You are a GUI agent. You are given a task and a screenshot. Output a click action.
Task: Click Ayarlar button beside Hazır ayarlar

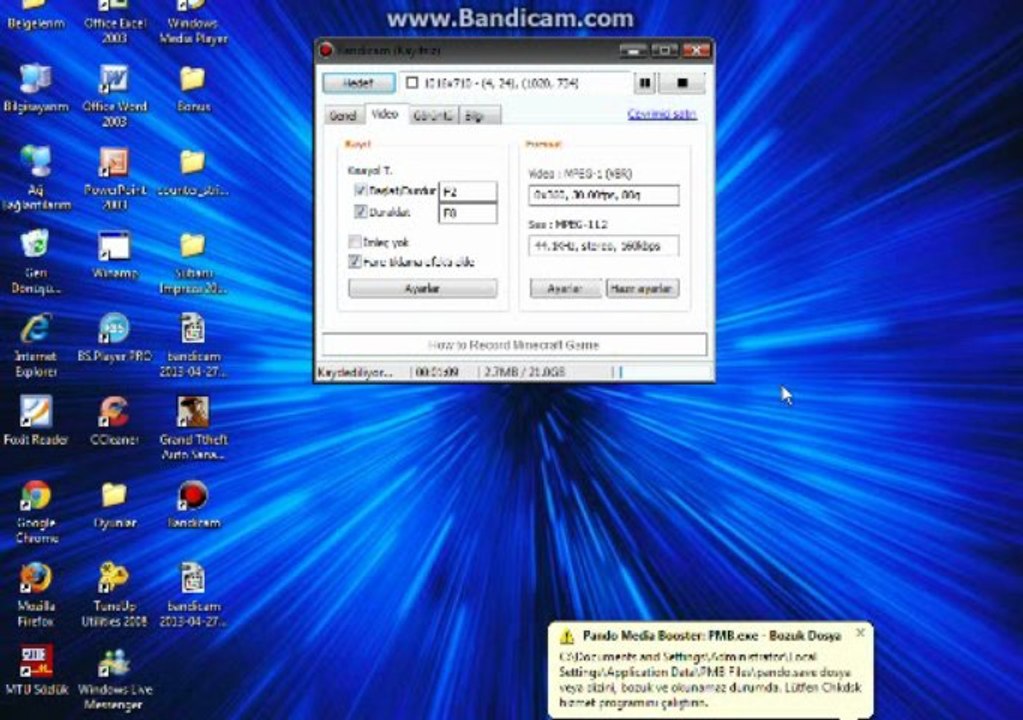pos(565,288)
